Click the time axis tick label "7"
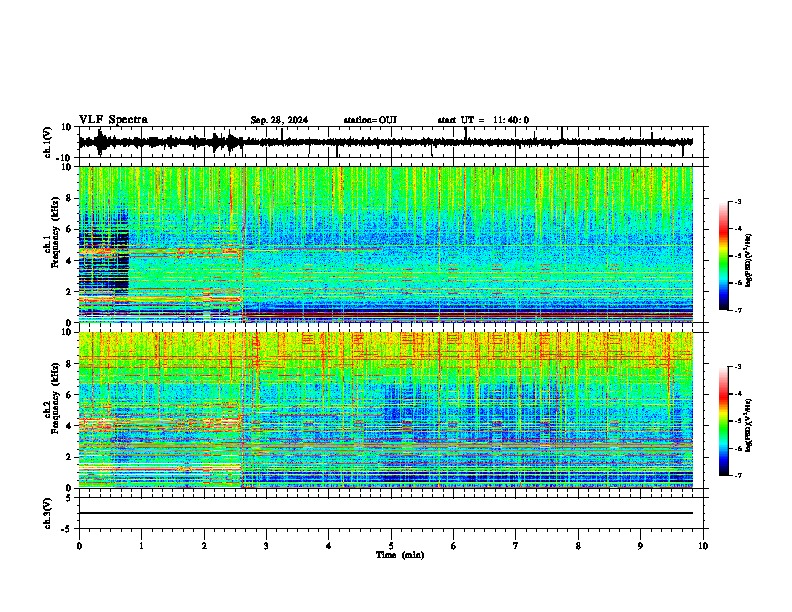Viewport: 792px width, 612px height. (516, 546)
